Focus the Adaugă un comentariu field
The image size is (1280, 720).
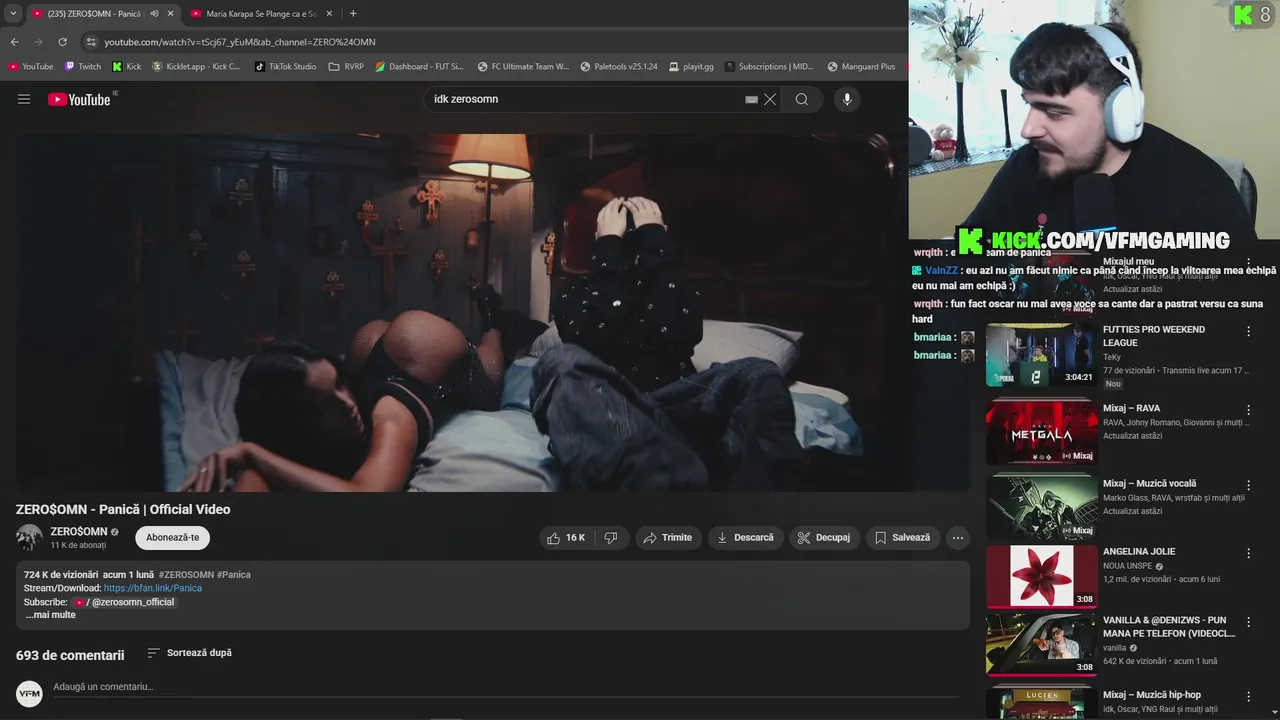pos(505,687)
